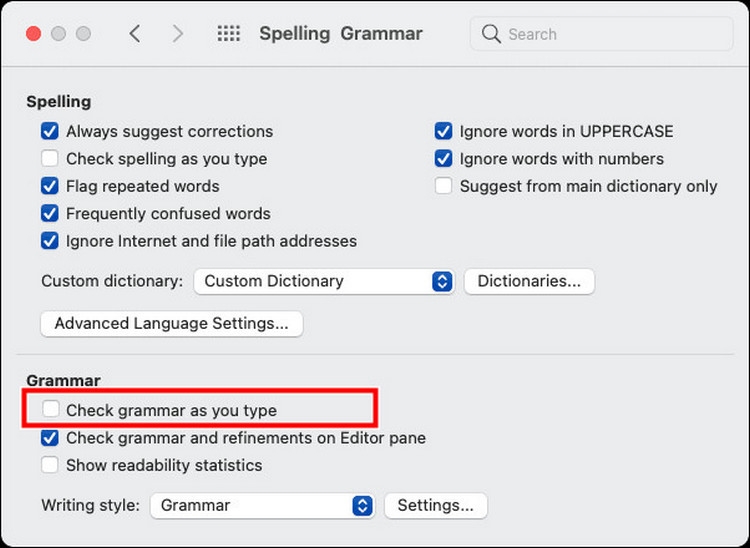Open the Writing style Grammar dropdown
750x548 pixels.
pos(262,505)
